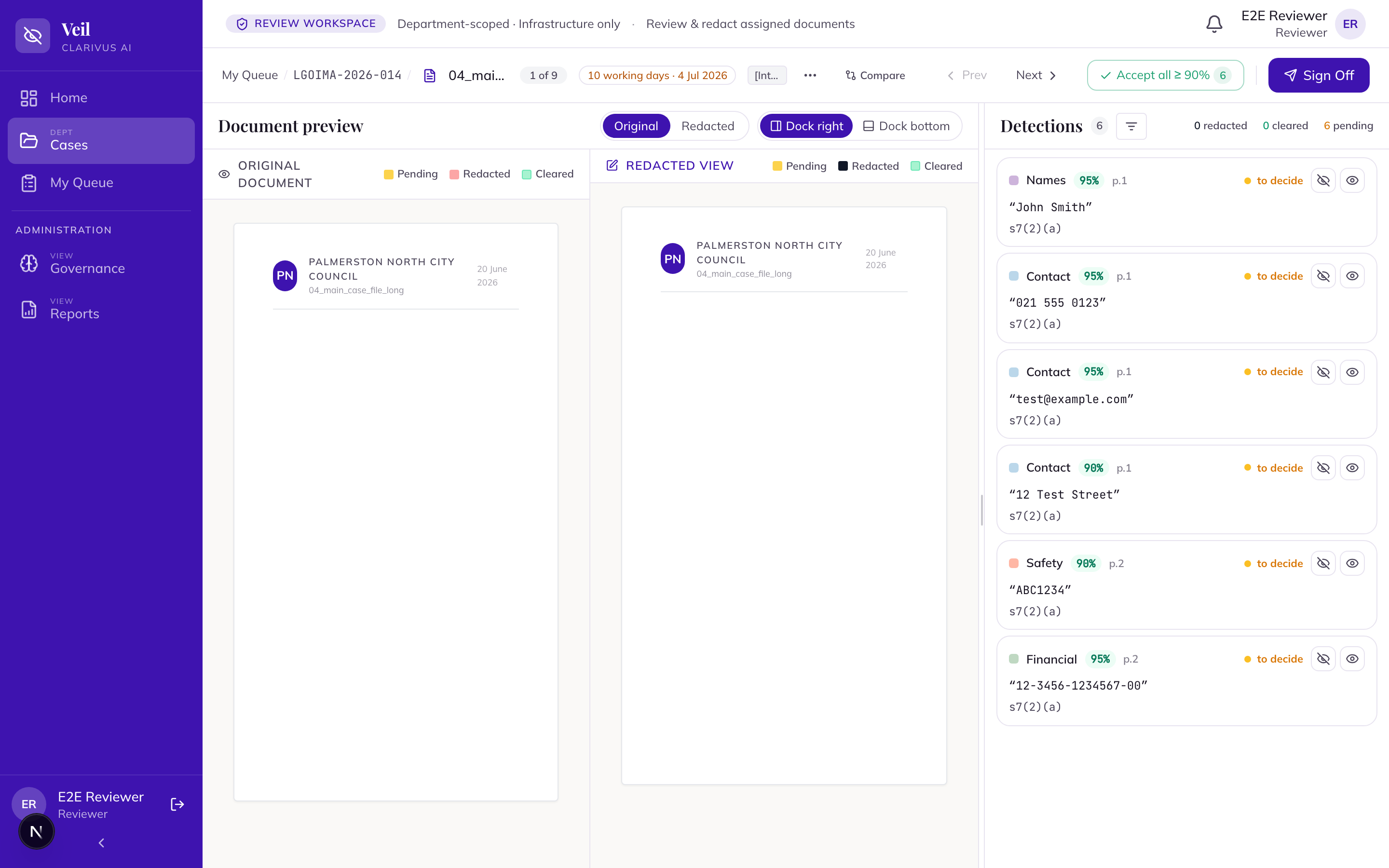Image resolution: width=1389 pixels, height=868 pixels.
Task: Open Reports administration view
Action: [101, 309]
